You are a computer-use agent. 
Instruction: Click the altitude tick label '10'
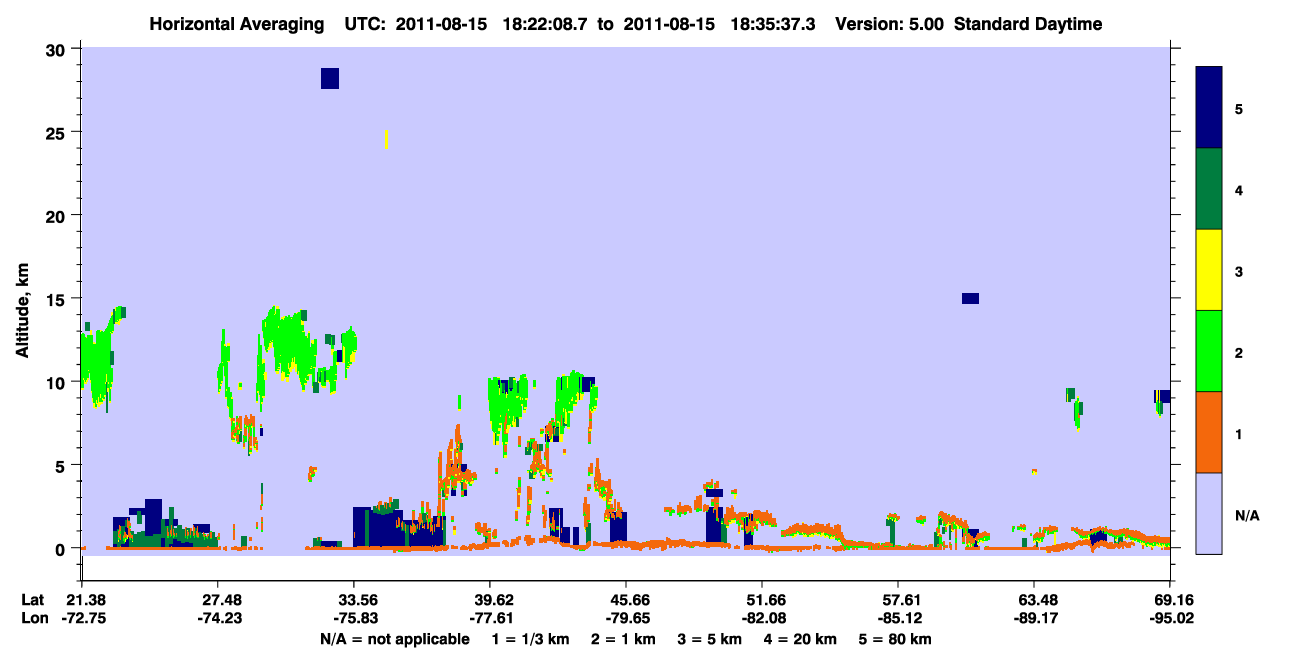click(58, 382)
